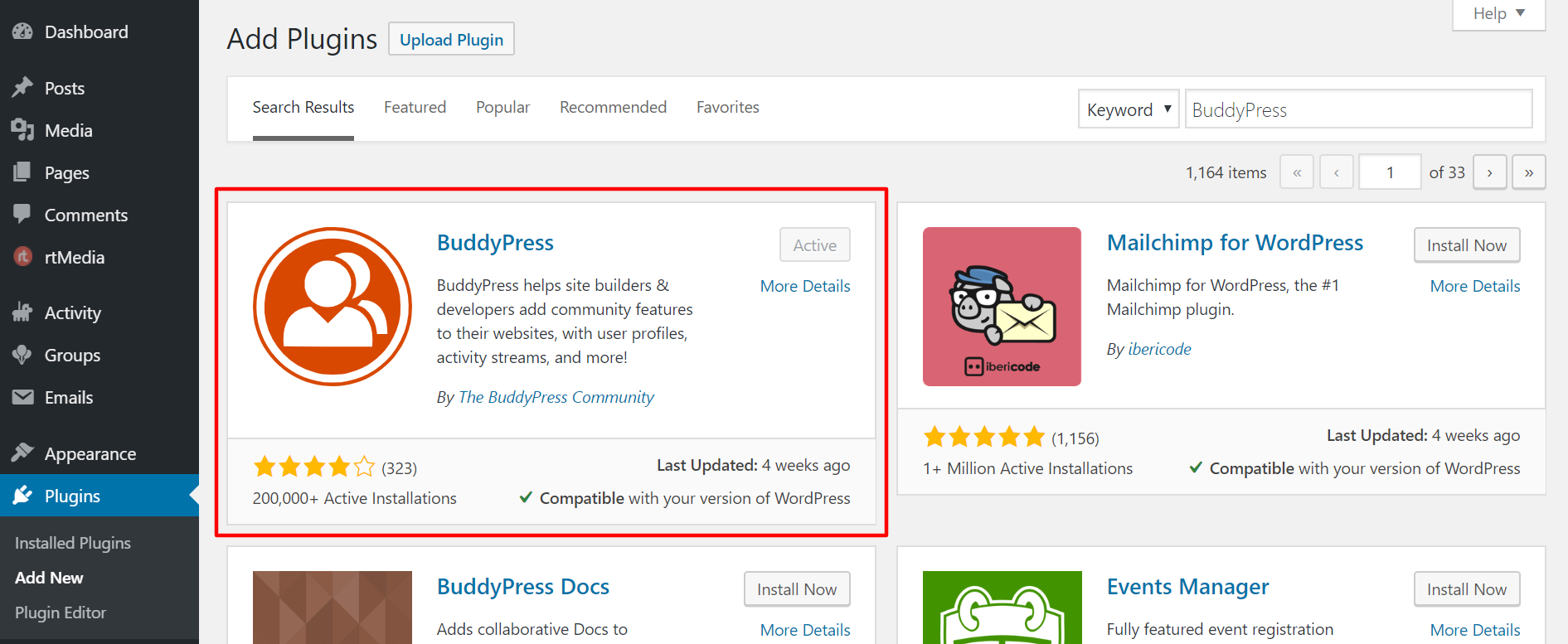Click the Upload Plugin button
Image resolution: width=1568 pixels, height=644 pixels.
click(x=451, y=39)
